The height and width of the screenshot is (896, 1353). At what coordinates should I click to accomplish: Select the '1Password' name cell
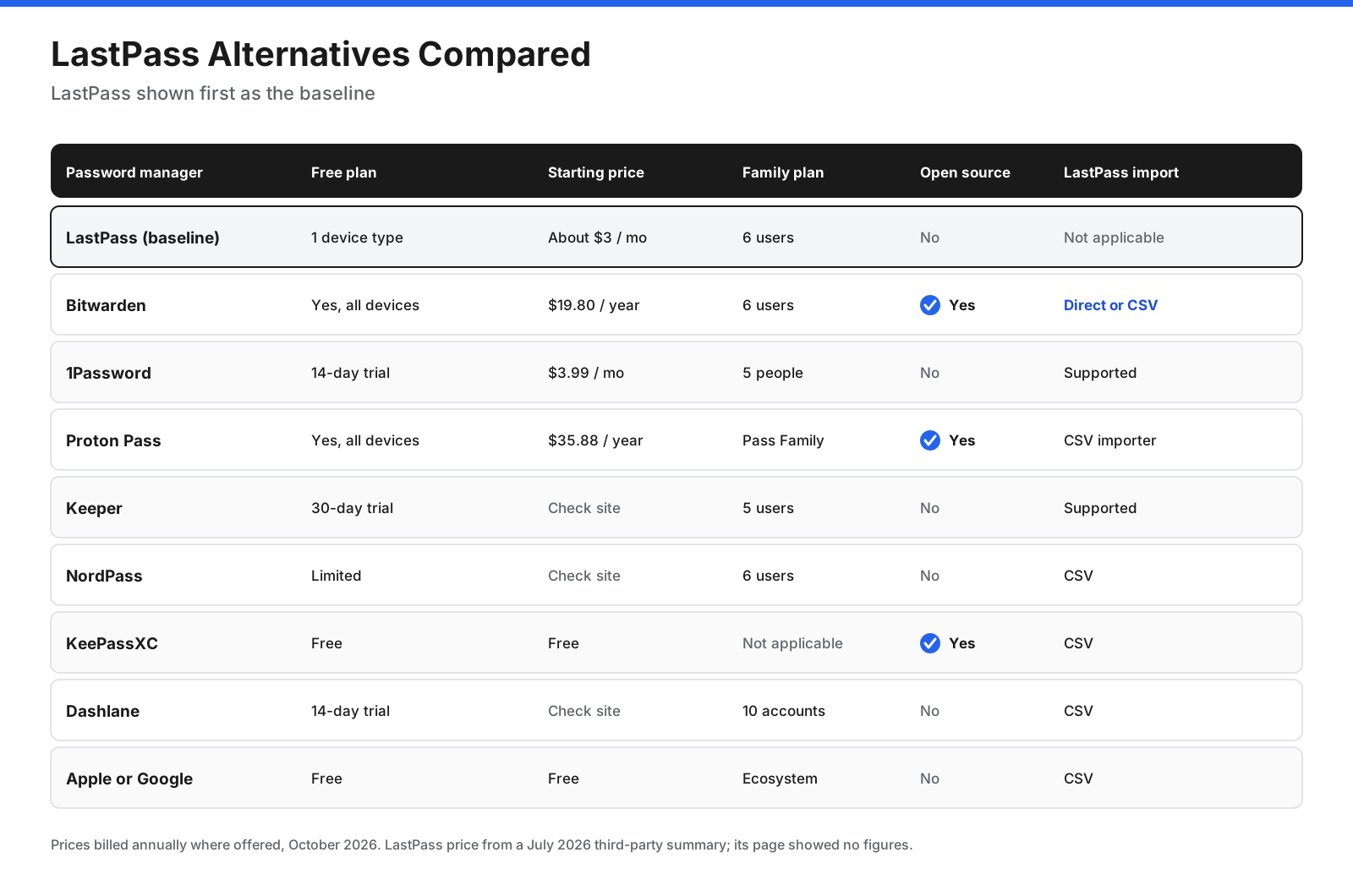pyautogui.click(x=108, y=373)
